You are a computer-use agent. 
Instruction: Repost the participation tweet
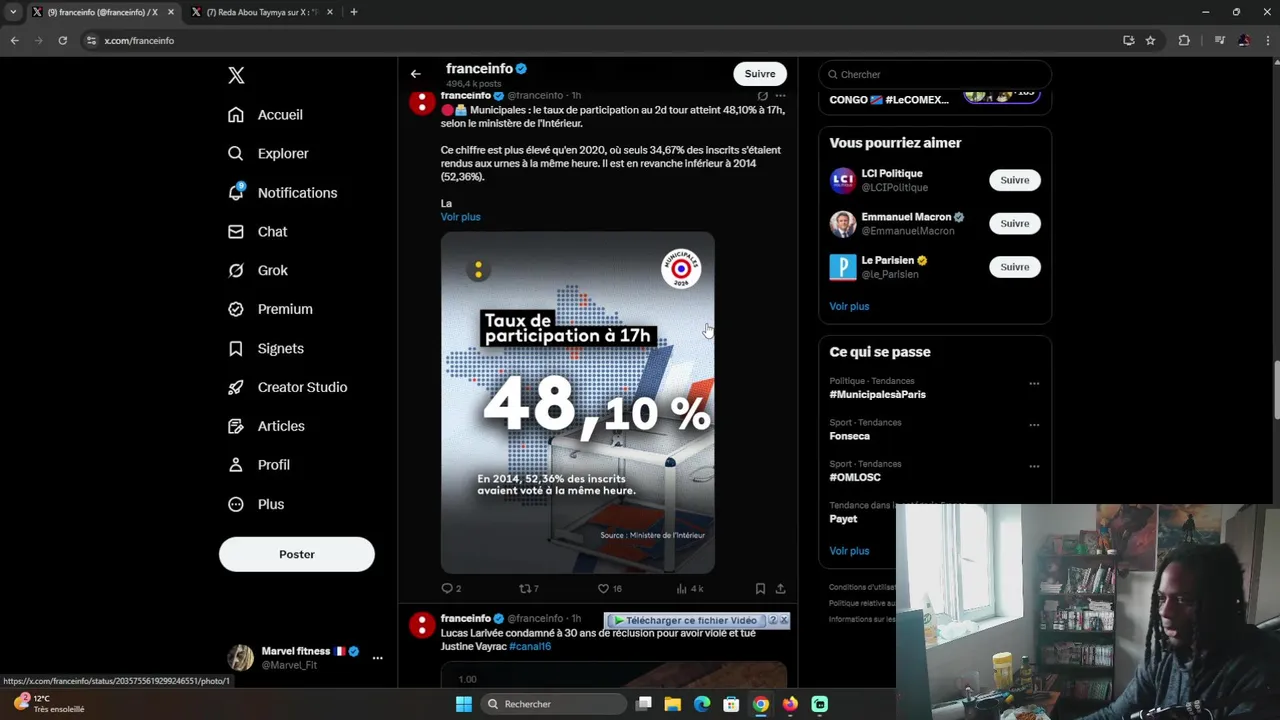[529, 589]
